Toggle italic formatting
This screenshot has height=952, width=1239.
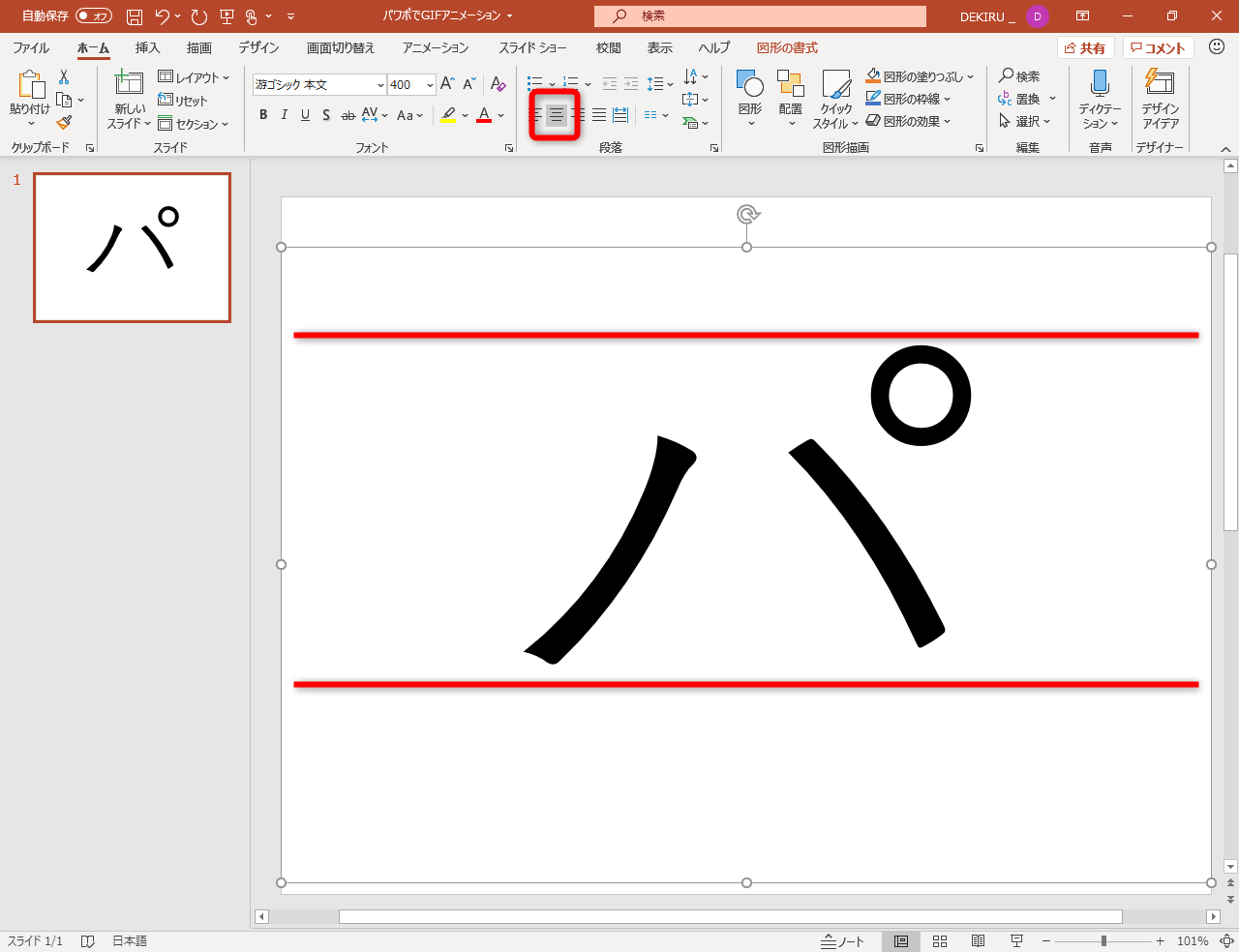tap(285, 115)
